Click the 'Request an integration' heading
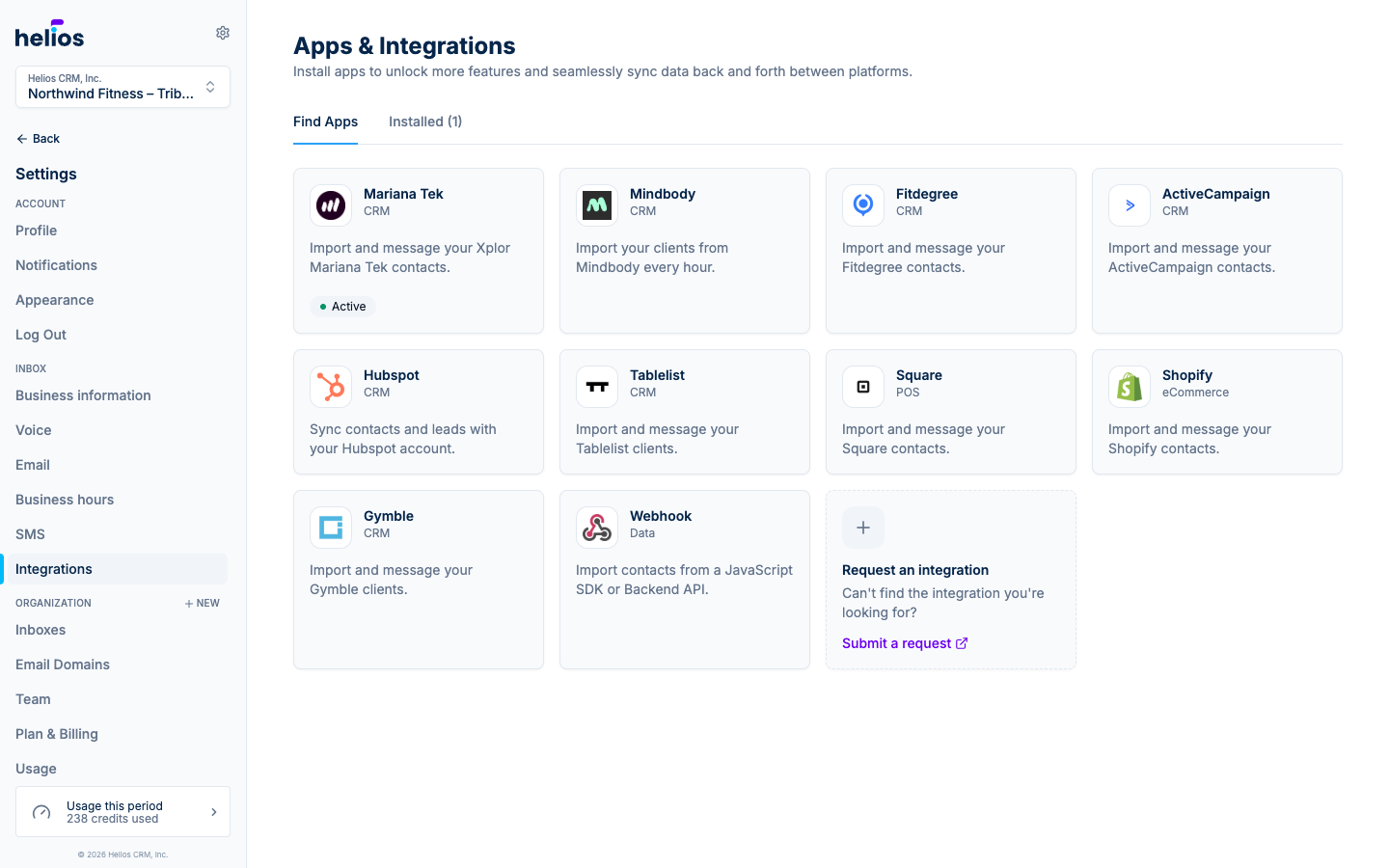The image size is (1389, 868). coord(915,570)
